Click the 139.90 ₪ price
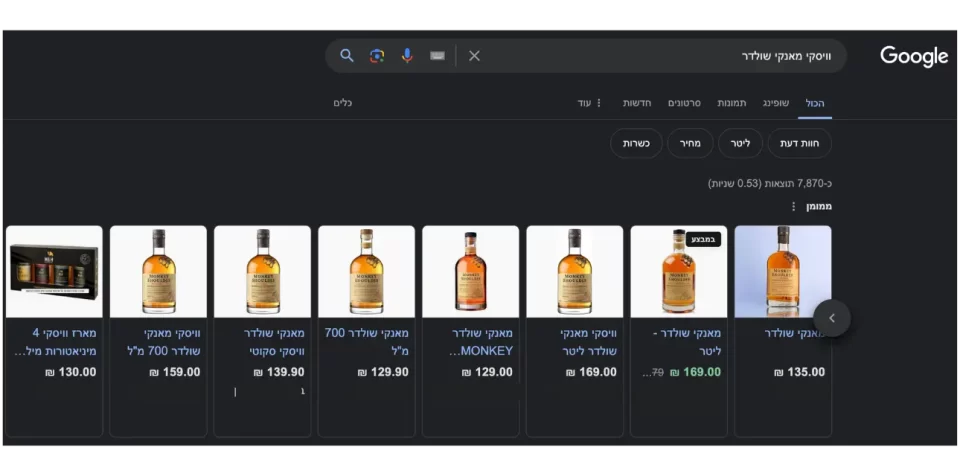The width and height of the screenshot is (960, 476). (x=279, y=372)
